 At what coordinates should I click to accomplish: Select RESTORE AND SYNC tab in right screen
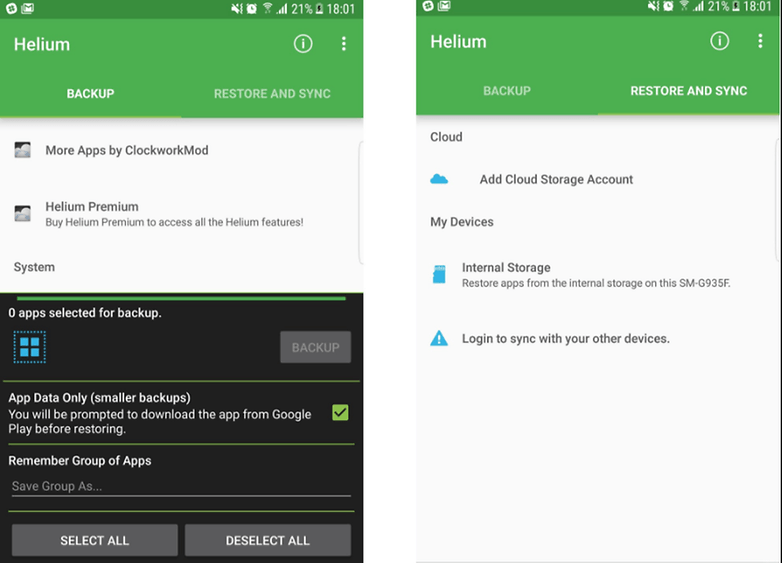point(689,91)
